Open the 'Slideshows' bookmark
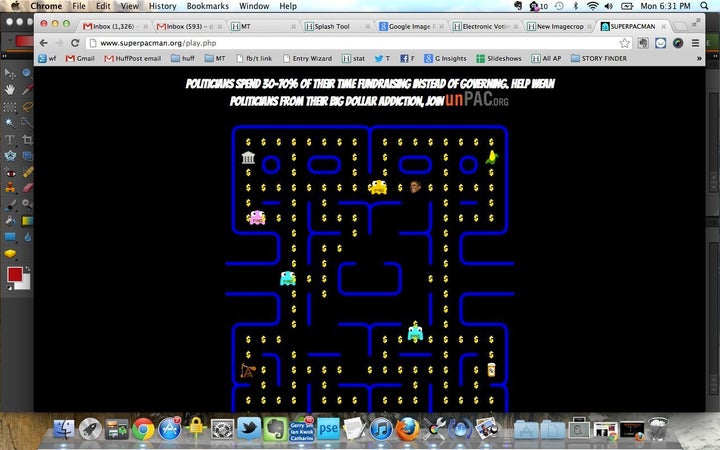The width and height of the screenshot is (720, 450). [499, 58]
